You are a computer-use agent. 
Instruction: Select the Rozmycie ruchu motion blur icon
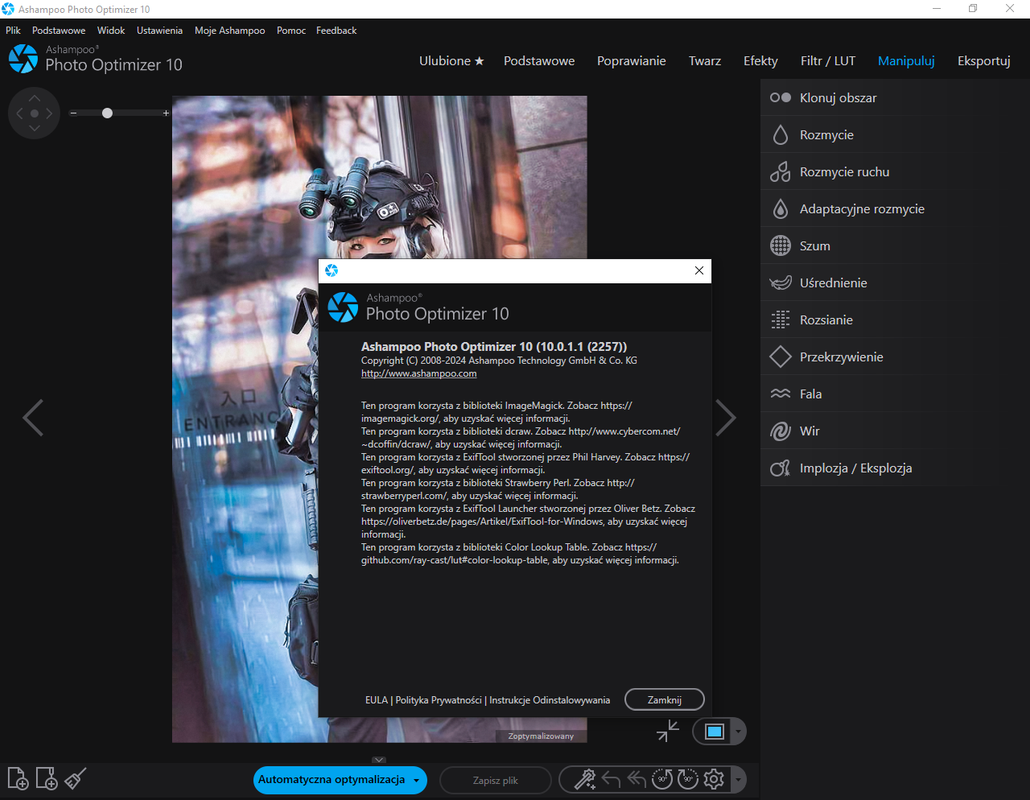tap(780, 172)
